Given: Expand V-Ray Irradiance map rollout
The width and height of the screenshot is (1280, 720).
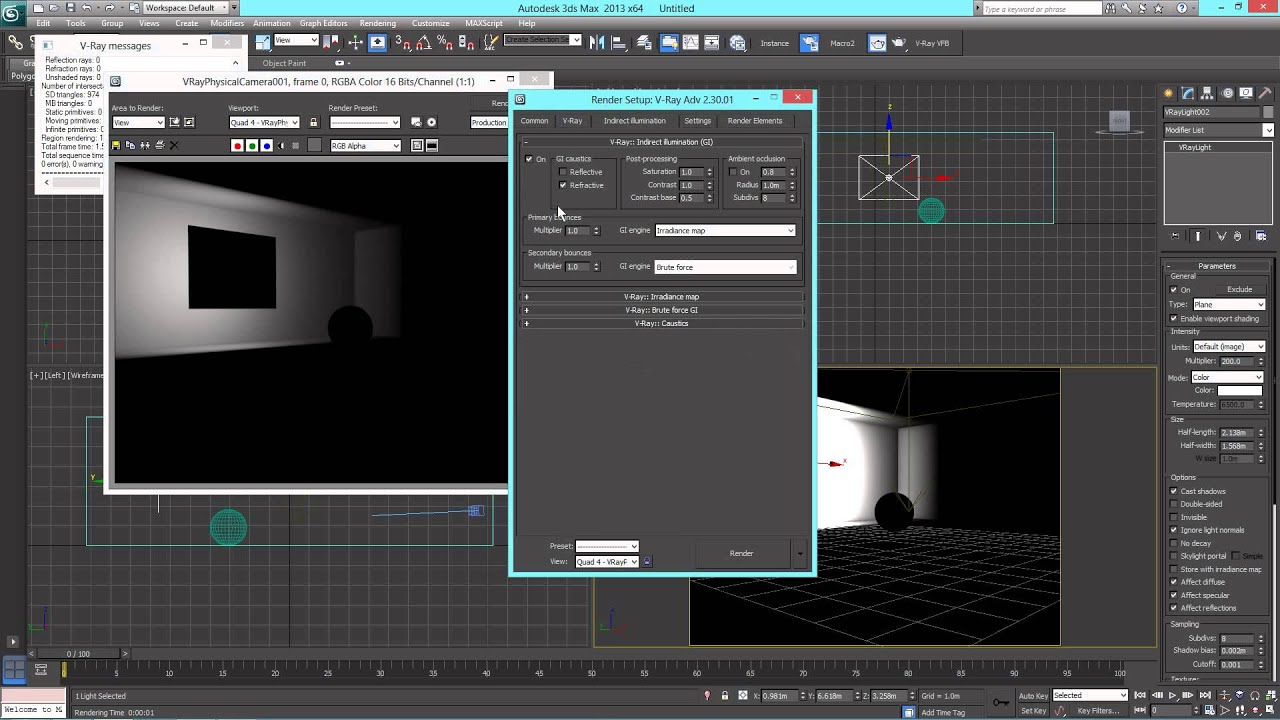Looking at the screenshot, I should click(x=662, y=297).
